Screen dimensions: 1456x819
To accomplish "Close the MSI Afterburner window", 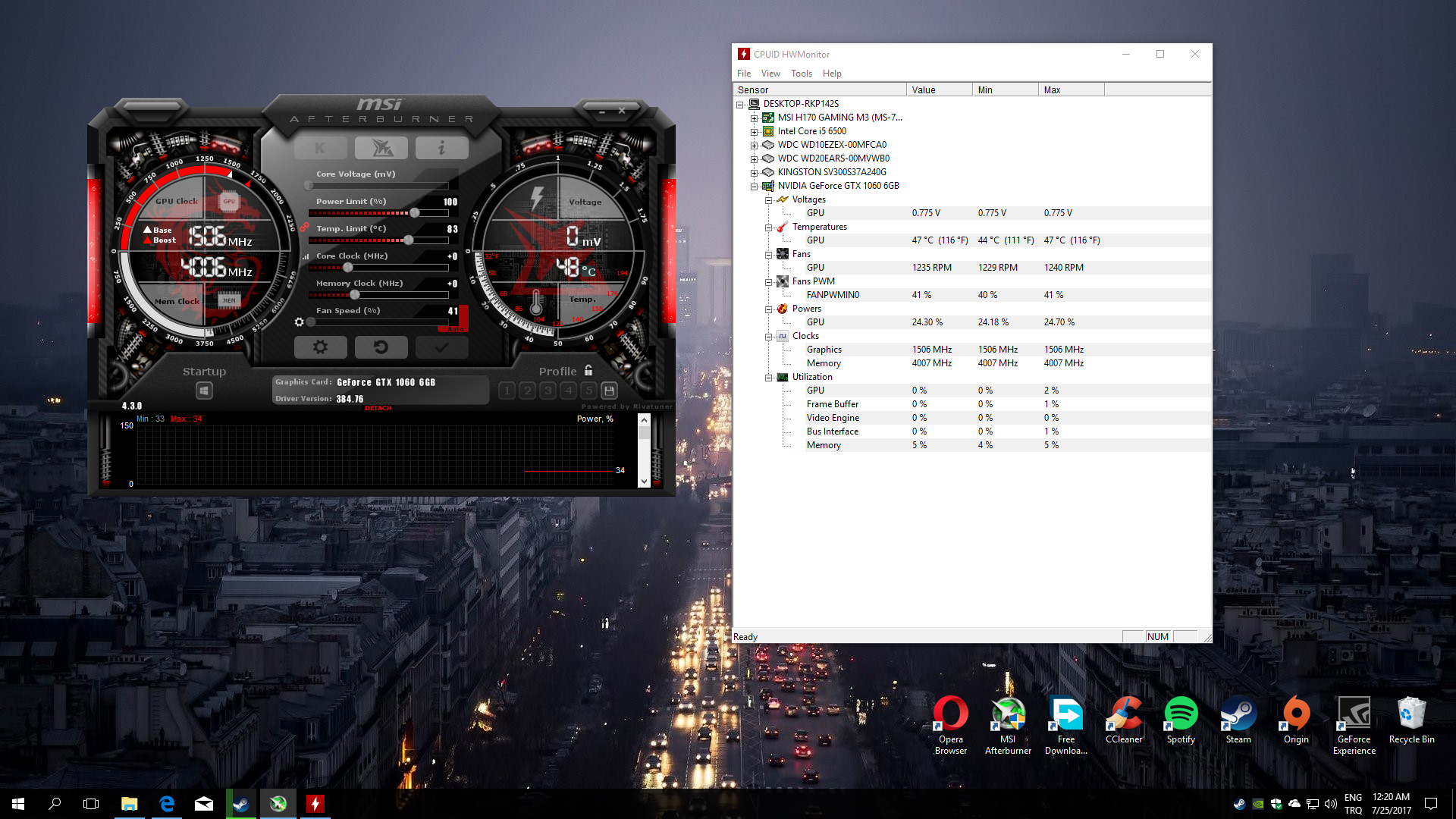I will click(622, 111).
